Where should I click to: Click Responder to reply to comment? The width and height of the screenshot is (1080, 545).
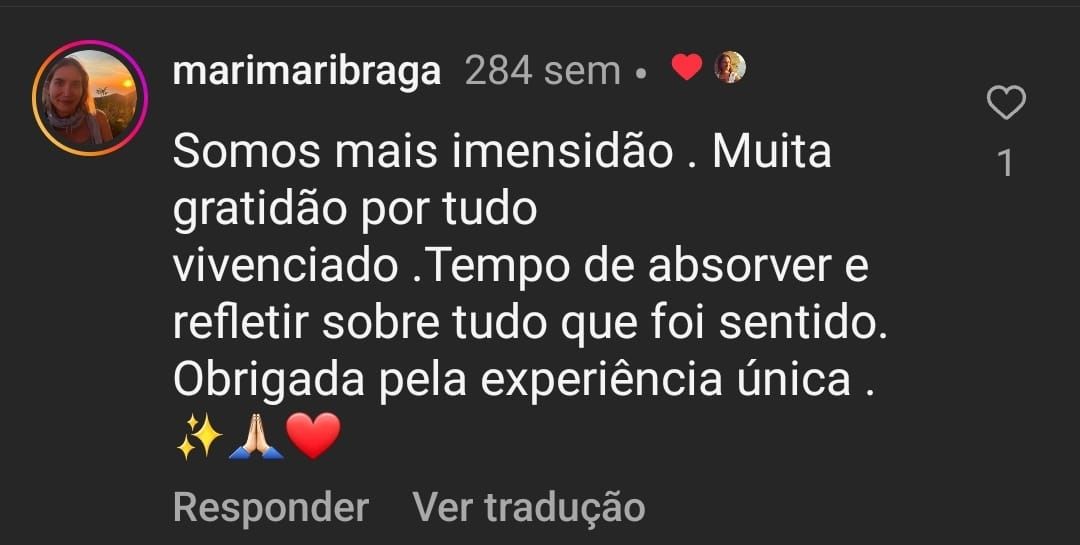271,507
